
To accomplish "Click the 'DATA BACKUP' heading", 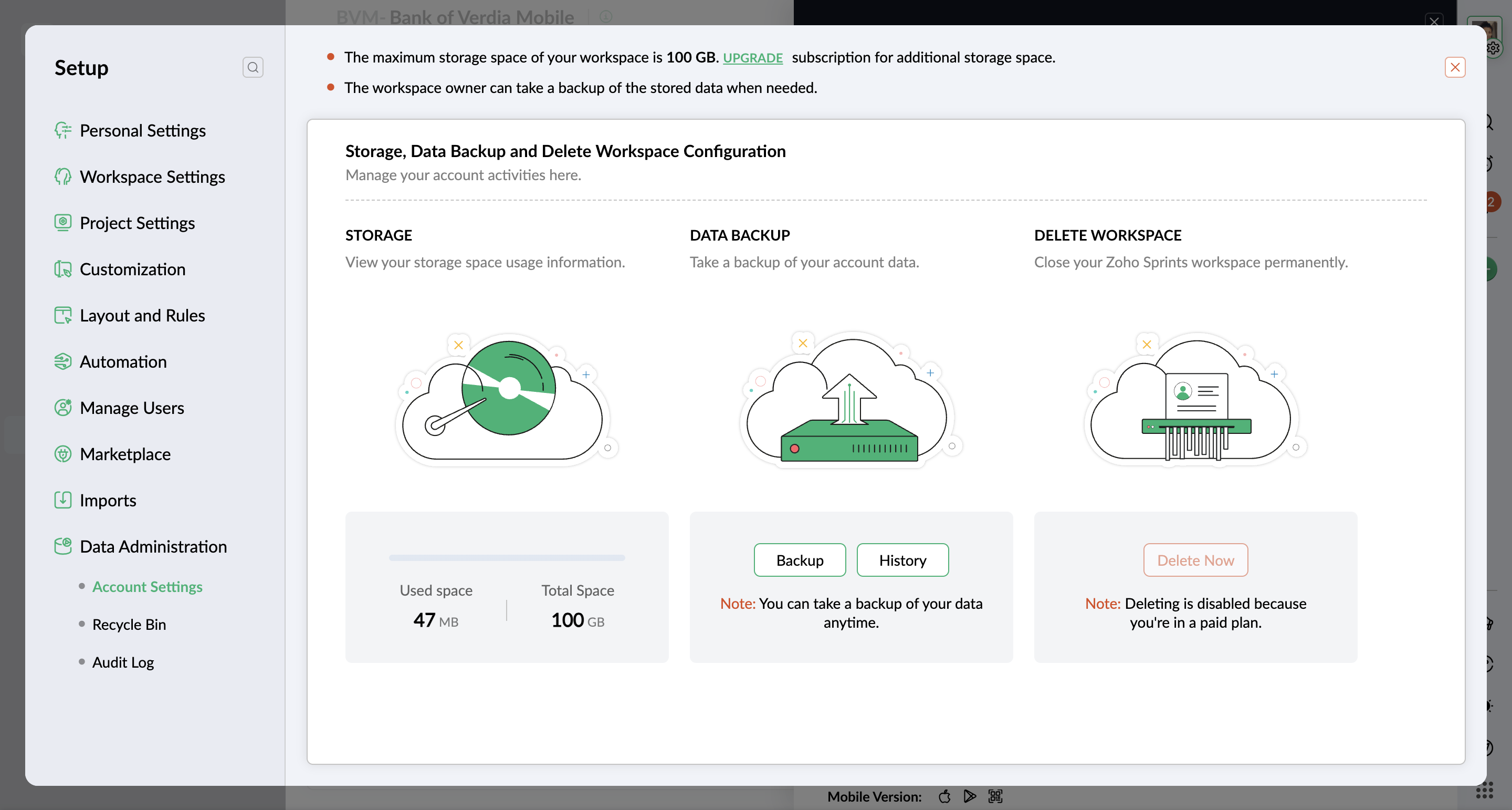I will coord(740,235).
